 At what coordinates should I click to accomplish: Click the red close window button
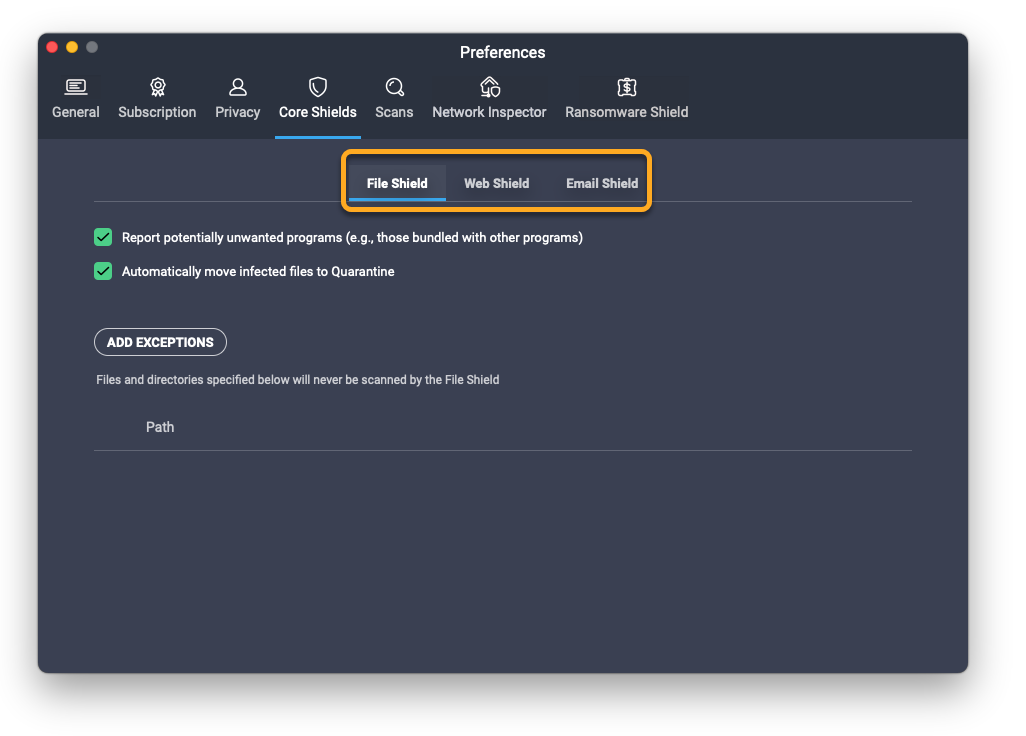click(x=52, y=47)
